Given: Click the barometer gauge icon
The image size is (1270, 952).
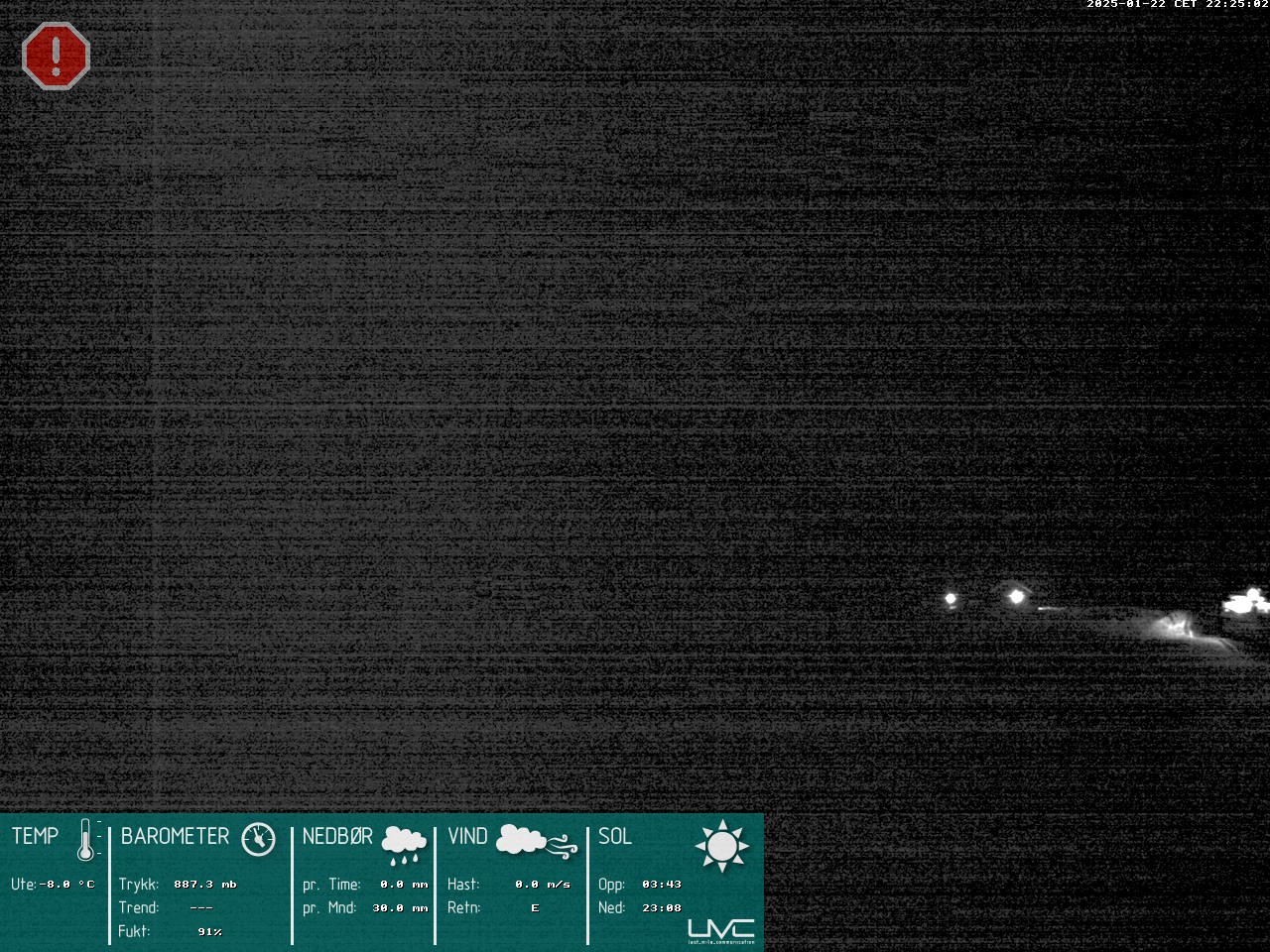Looking at the screenshot, I should (x=258, y=839).
